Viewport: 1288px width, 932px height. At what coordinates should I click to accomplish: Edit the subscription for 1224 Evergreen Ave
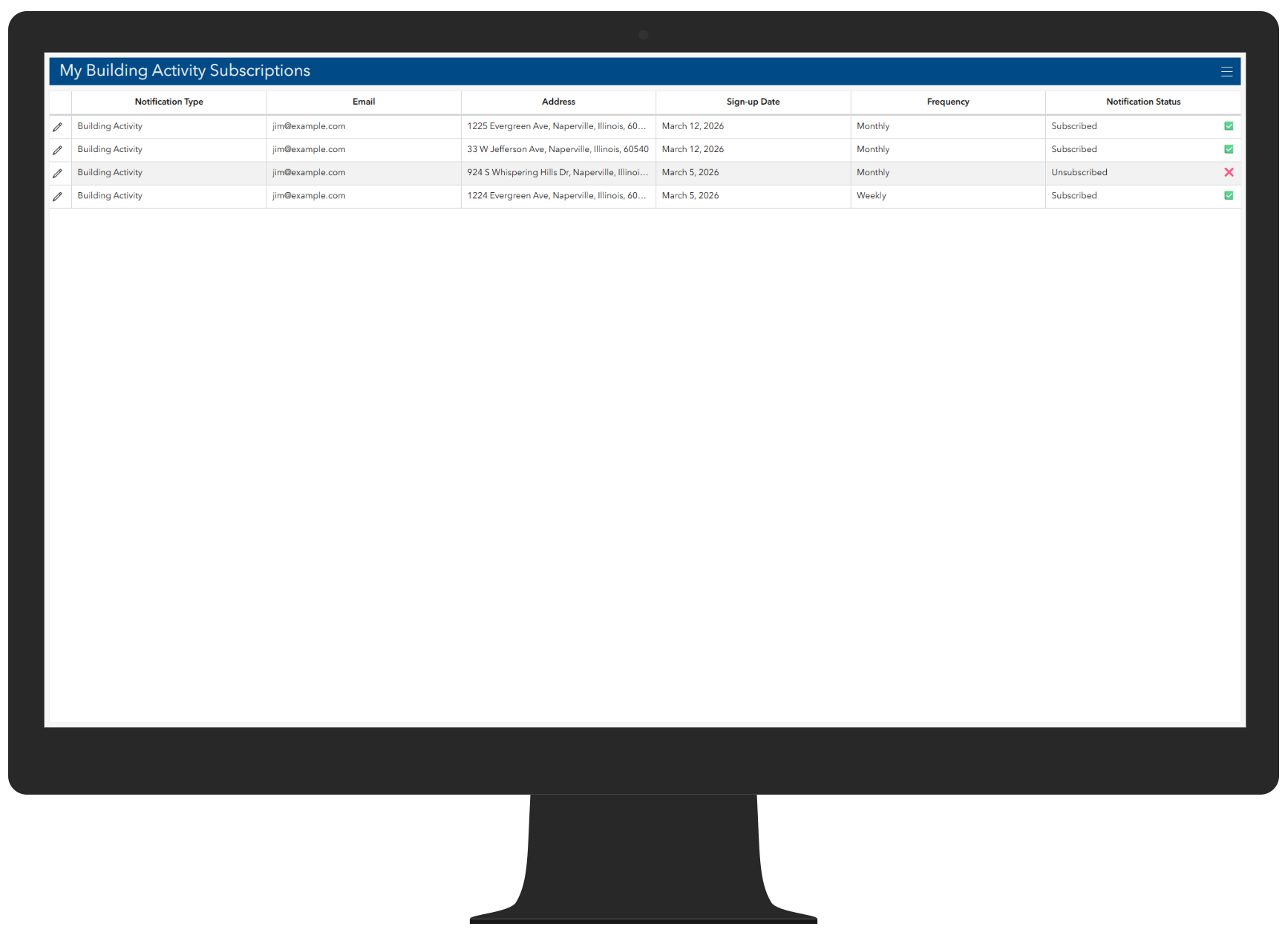[x=58, y=196]
